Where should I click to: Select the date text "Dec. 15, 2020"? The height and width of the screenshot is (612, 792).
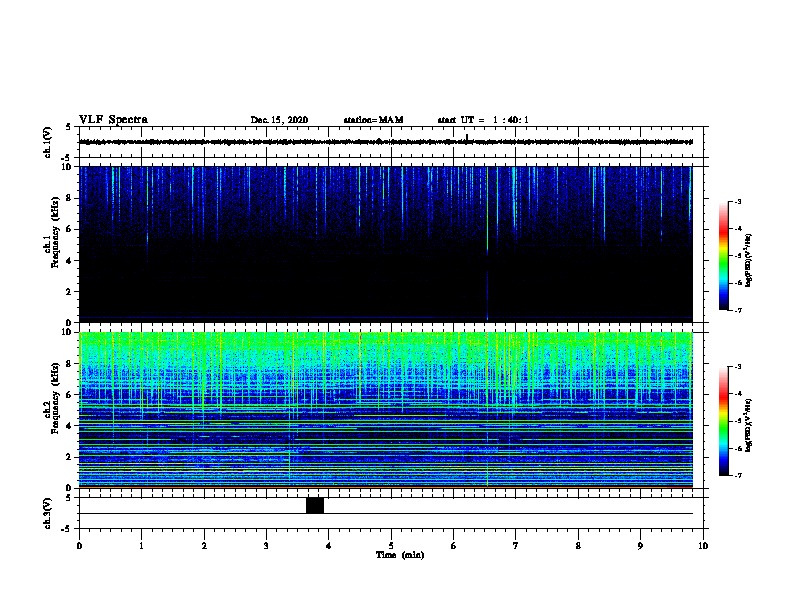click(x=279, y=120)
